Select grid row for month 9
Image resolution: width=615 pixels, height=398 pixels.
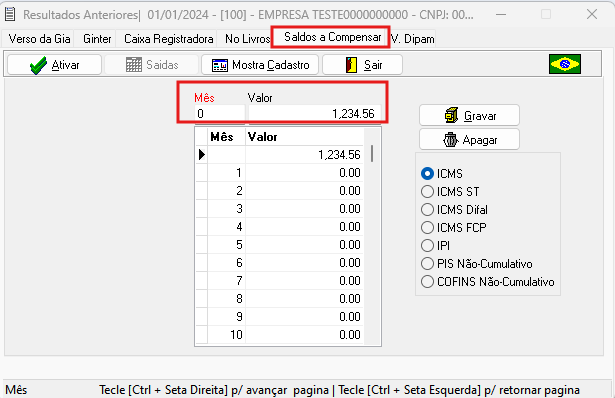click(x=280, y=317)
